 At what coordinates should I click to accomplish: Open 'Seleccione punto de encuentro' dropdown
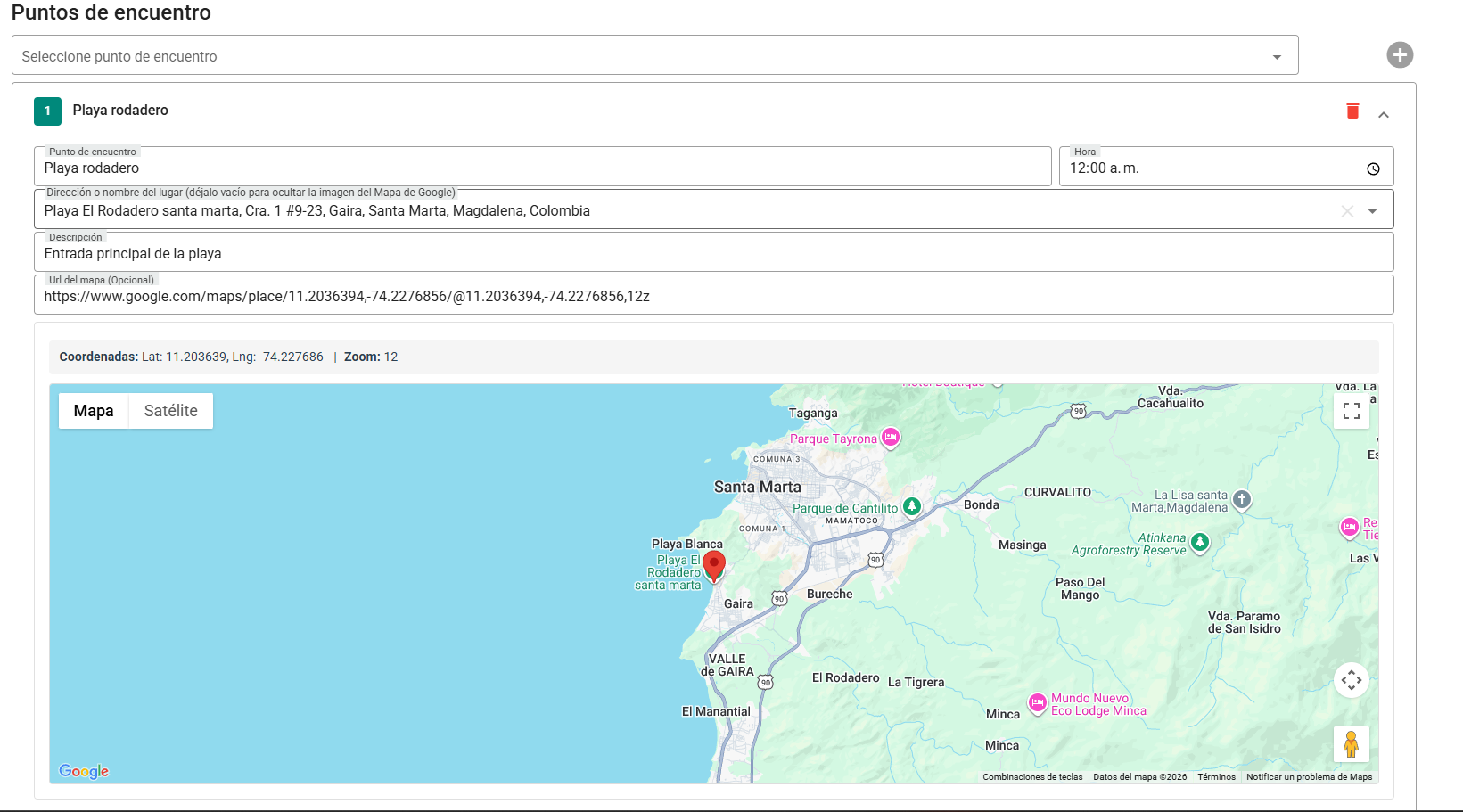pyautogui.click(x=654, y=56)
